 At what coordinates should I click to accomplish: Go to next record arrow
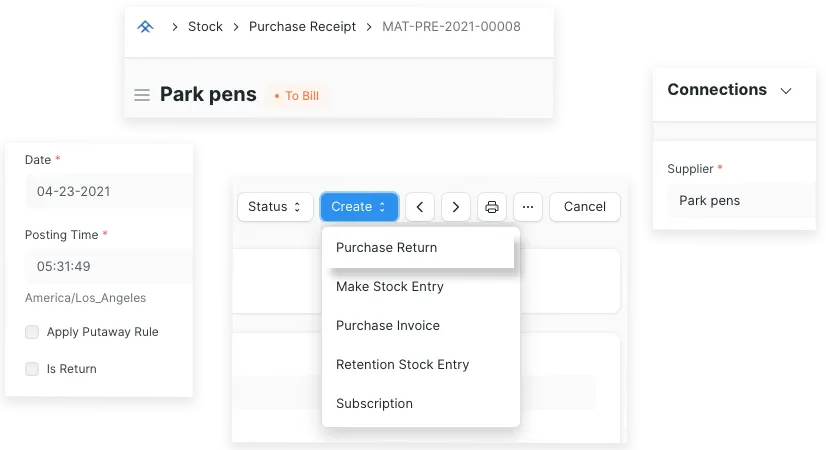click(456, 207)
